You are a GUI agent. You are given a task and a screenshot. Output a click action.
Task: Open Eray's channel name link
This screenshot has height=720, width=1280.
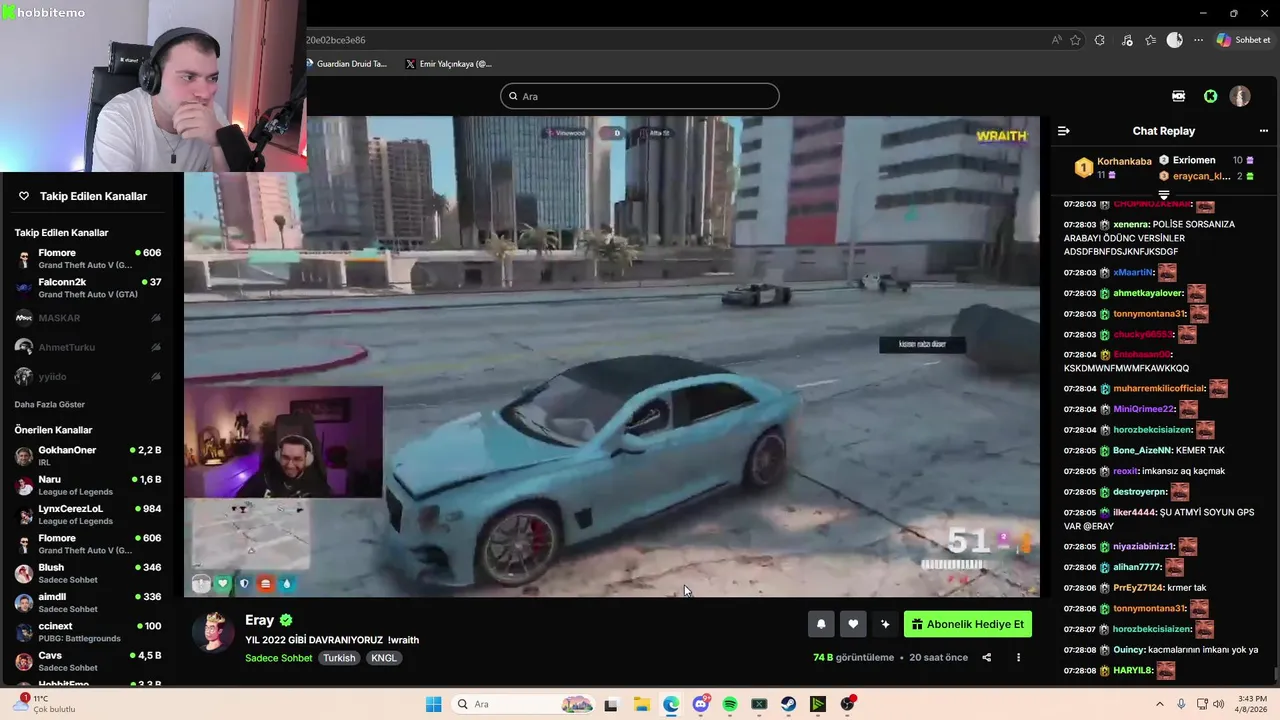[259, 620]
